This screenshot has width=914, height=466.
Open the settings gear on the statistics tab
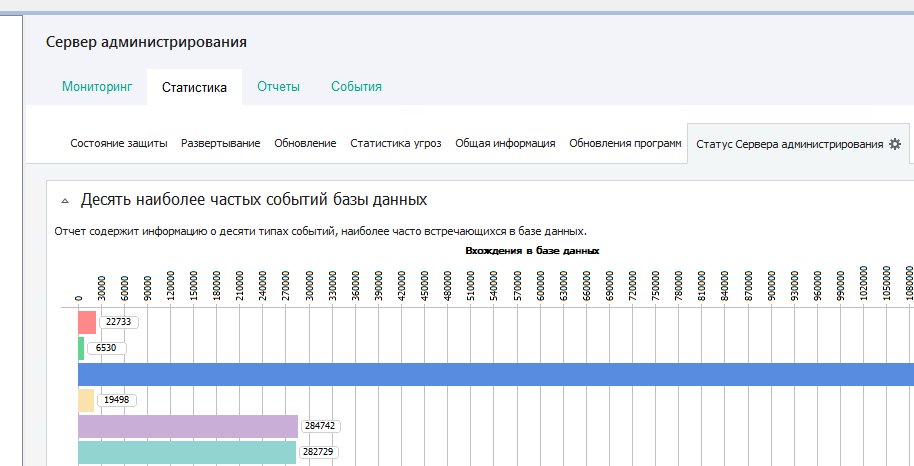895,144
